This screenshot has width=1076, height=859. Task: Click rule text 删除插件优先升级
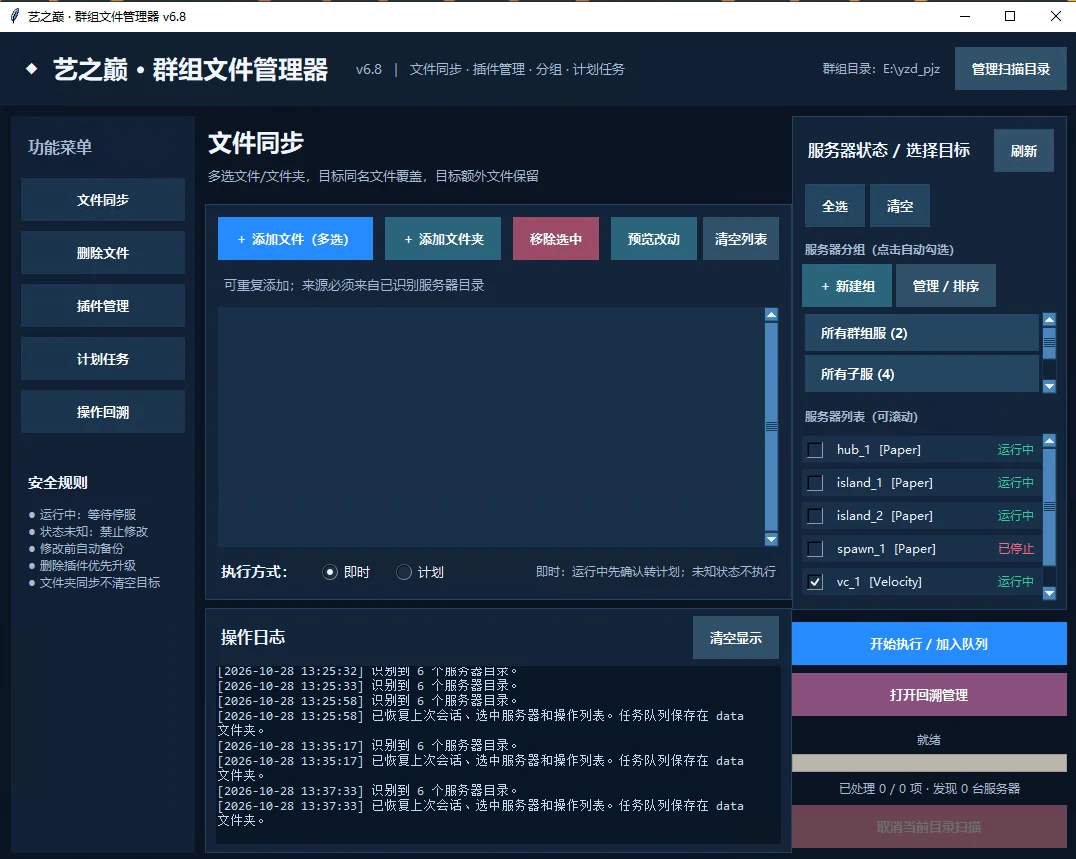(88, 565)
